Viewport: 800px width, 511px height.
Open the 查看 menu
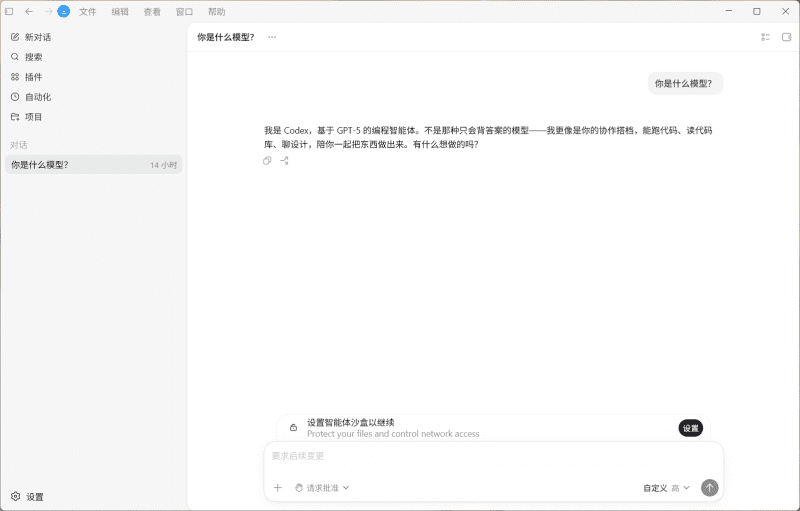point(152,12)
